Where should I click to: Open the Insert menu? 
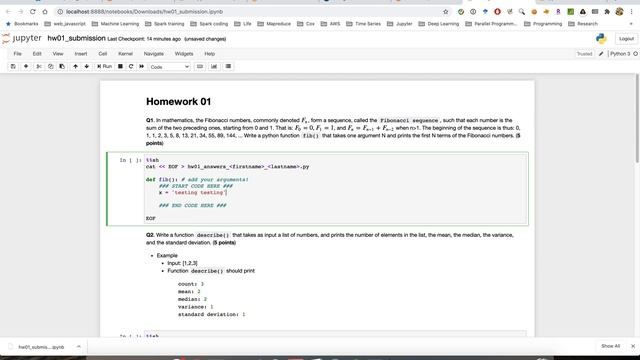click(x=81, y=54)
